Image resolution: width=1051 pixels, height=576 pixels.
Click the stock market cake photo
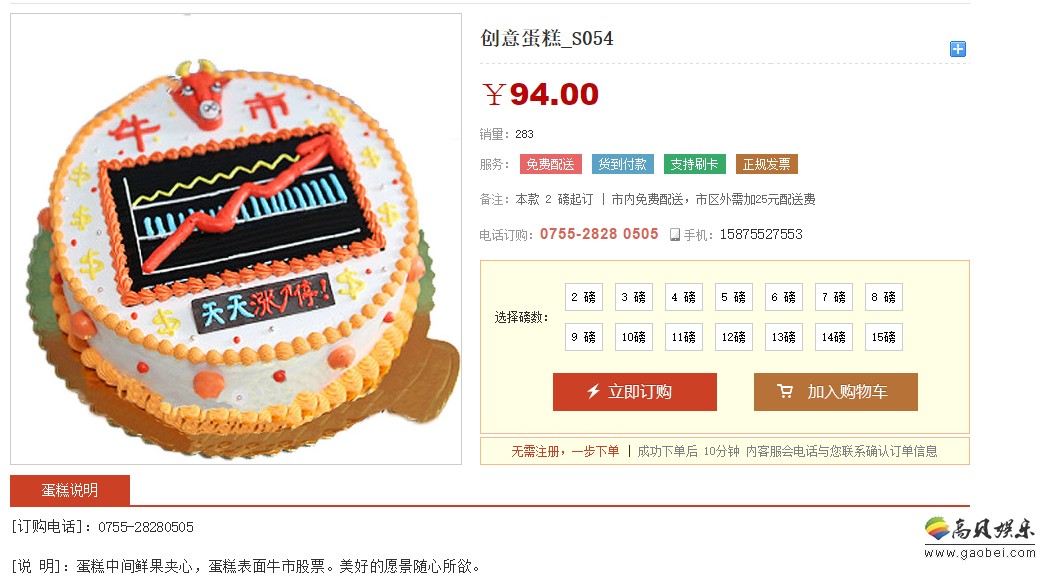236,239
